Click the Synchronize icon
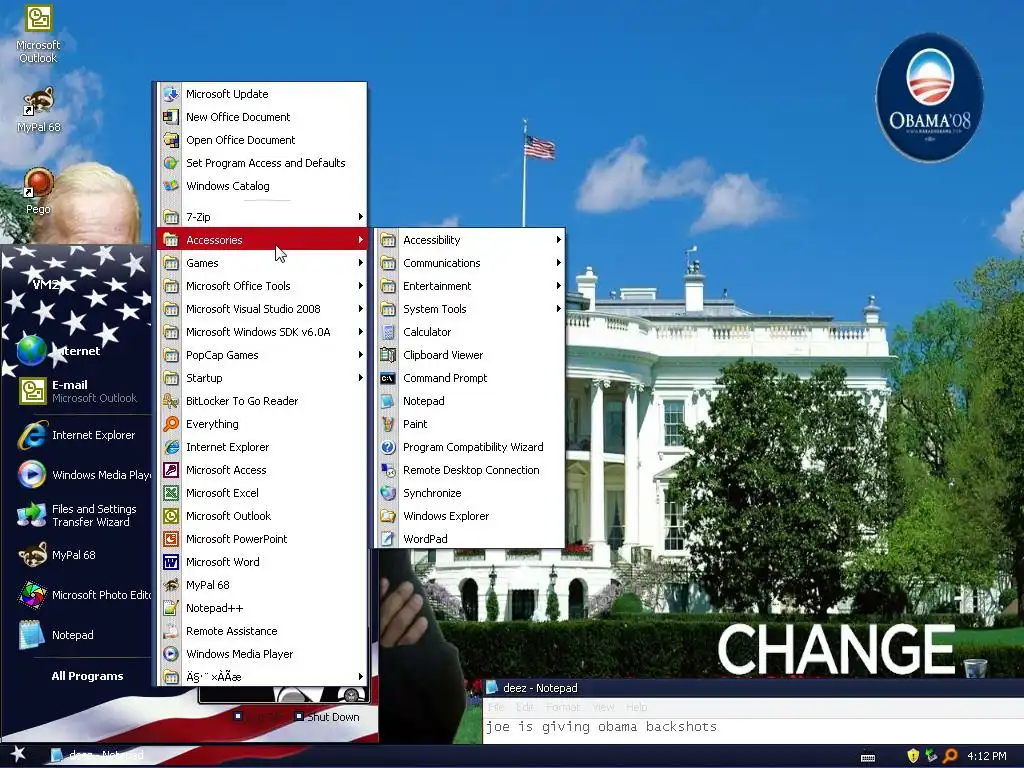 click(x=388, y=493)
